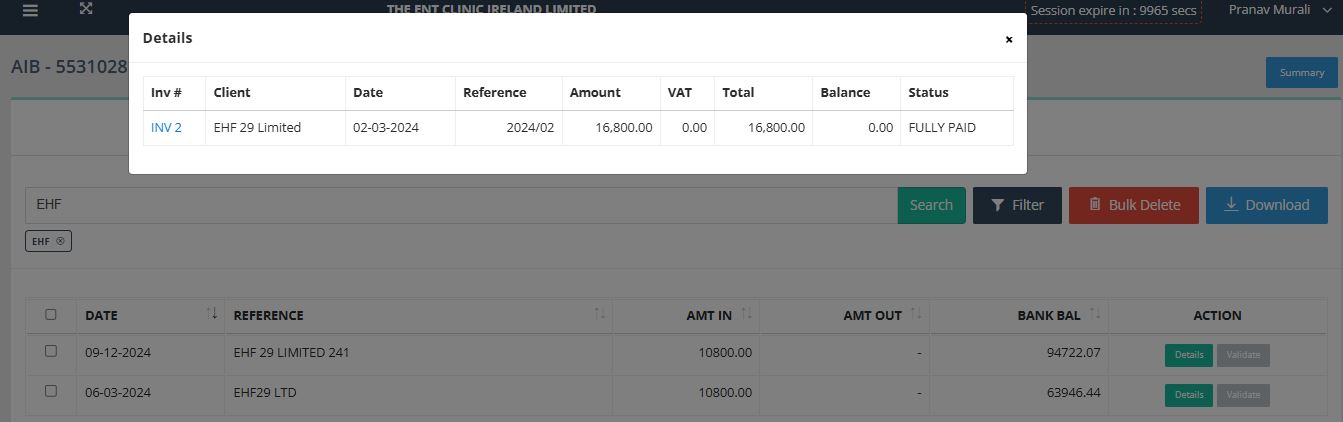Sort by the AMT OUT column arrows
1343x422 pixels.
(915, 314)
